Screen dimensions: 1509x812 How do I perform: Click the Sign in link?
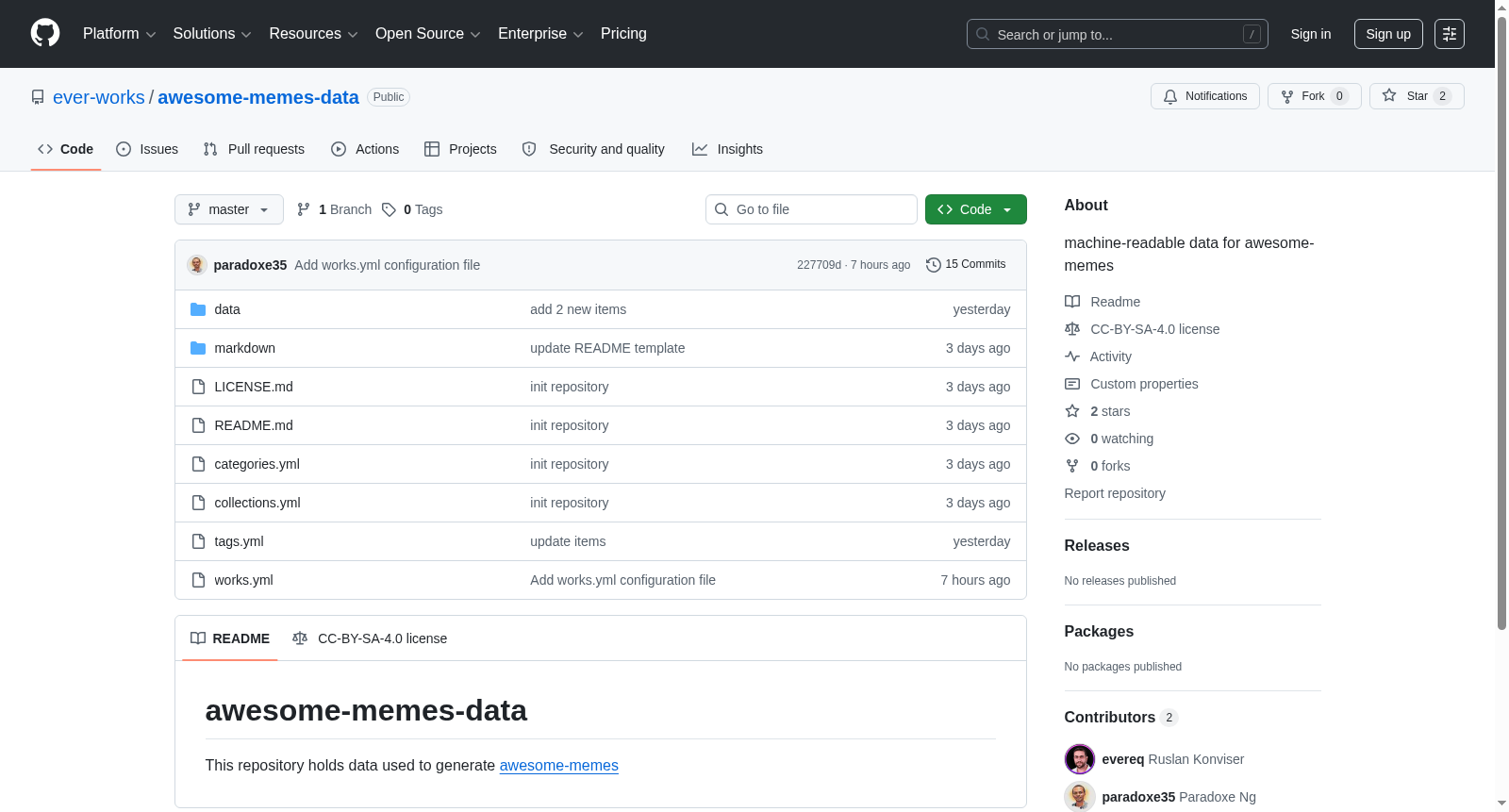(x=1310, y=34)
